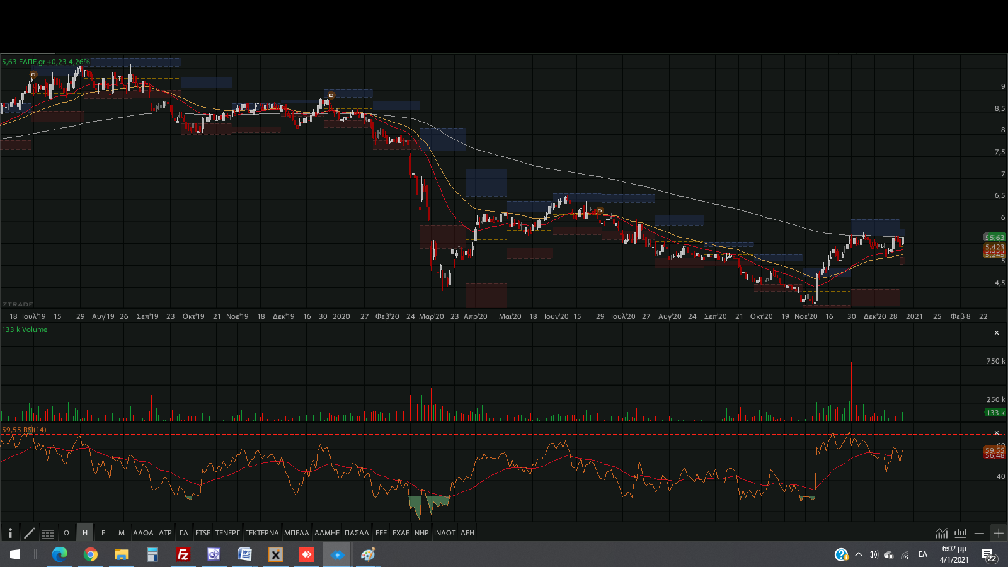The width and height of the screenshot is (1008, 567).
Task: Open the Windows Start menu
Action: (x=15, y=554)
